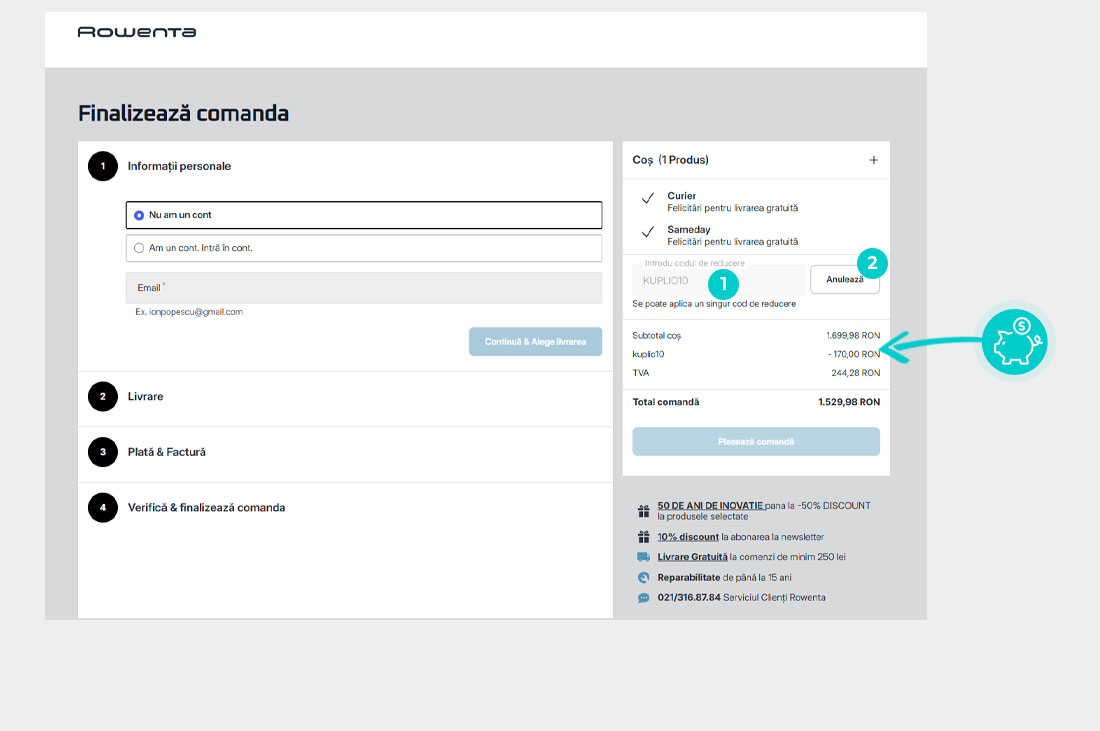Click the delivery truck icon
Viewport: 1100px width, 731px height.
coord(643,557)
